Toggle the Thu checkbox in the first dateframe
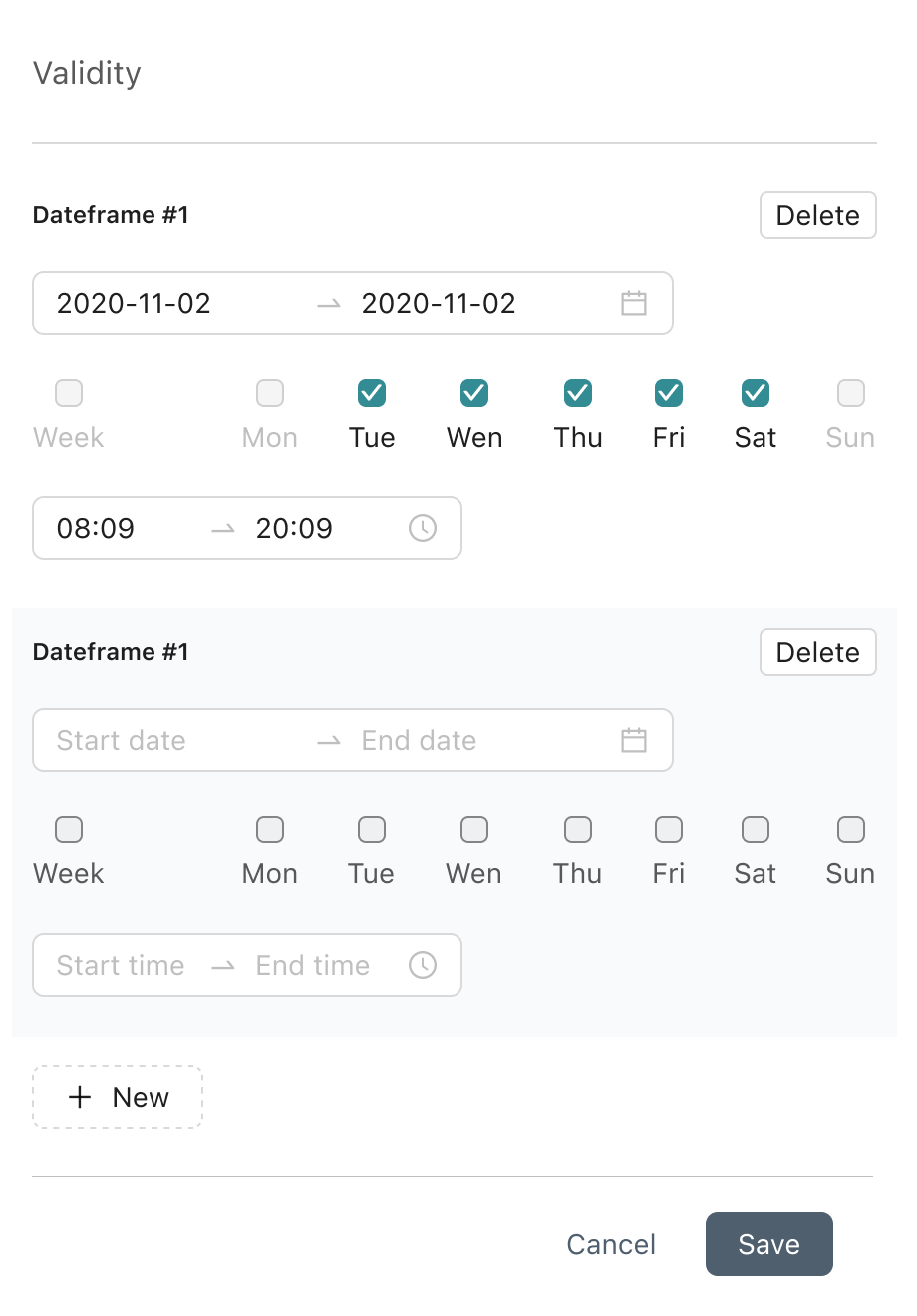The height and width of the screenshot is (1316, 917). [x=578, y=393]
